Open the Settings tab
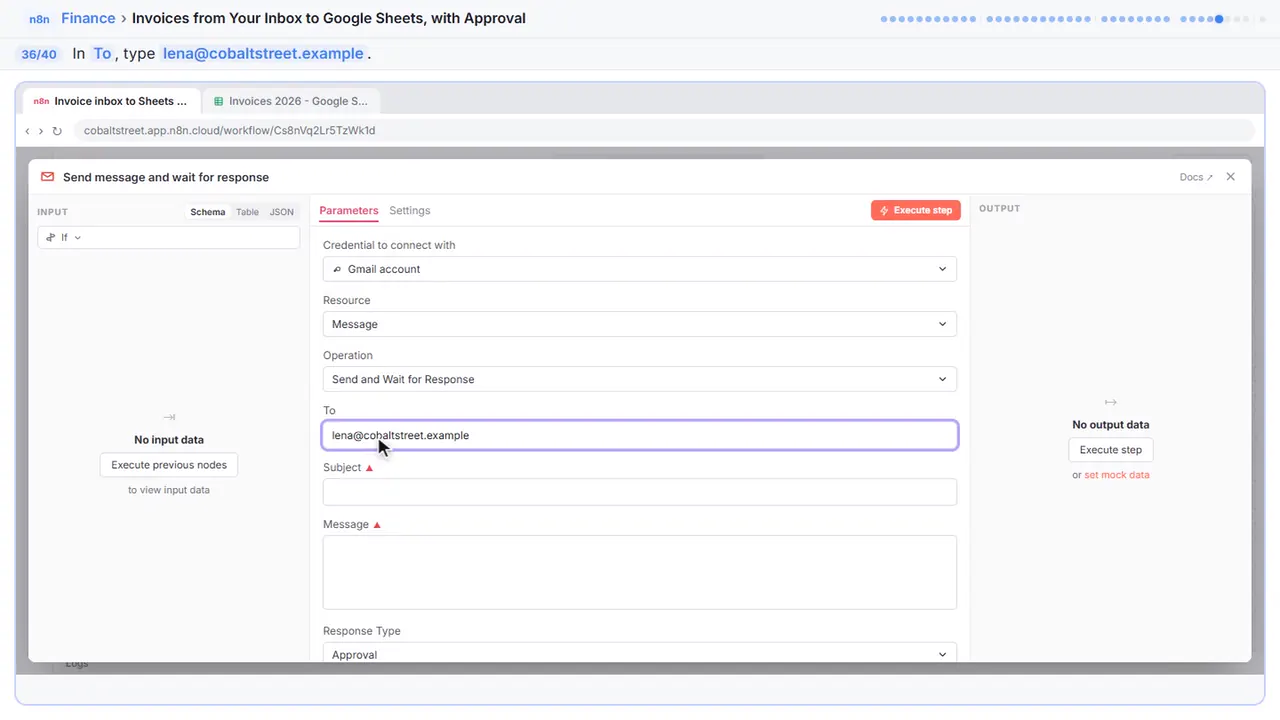This screenshot has height=720, width=1280. click(x=410, y=211)
